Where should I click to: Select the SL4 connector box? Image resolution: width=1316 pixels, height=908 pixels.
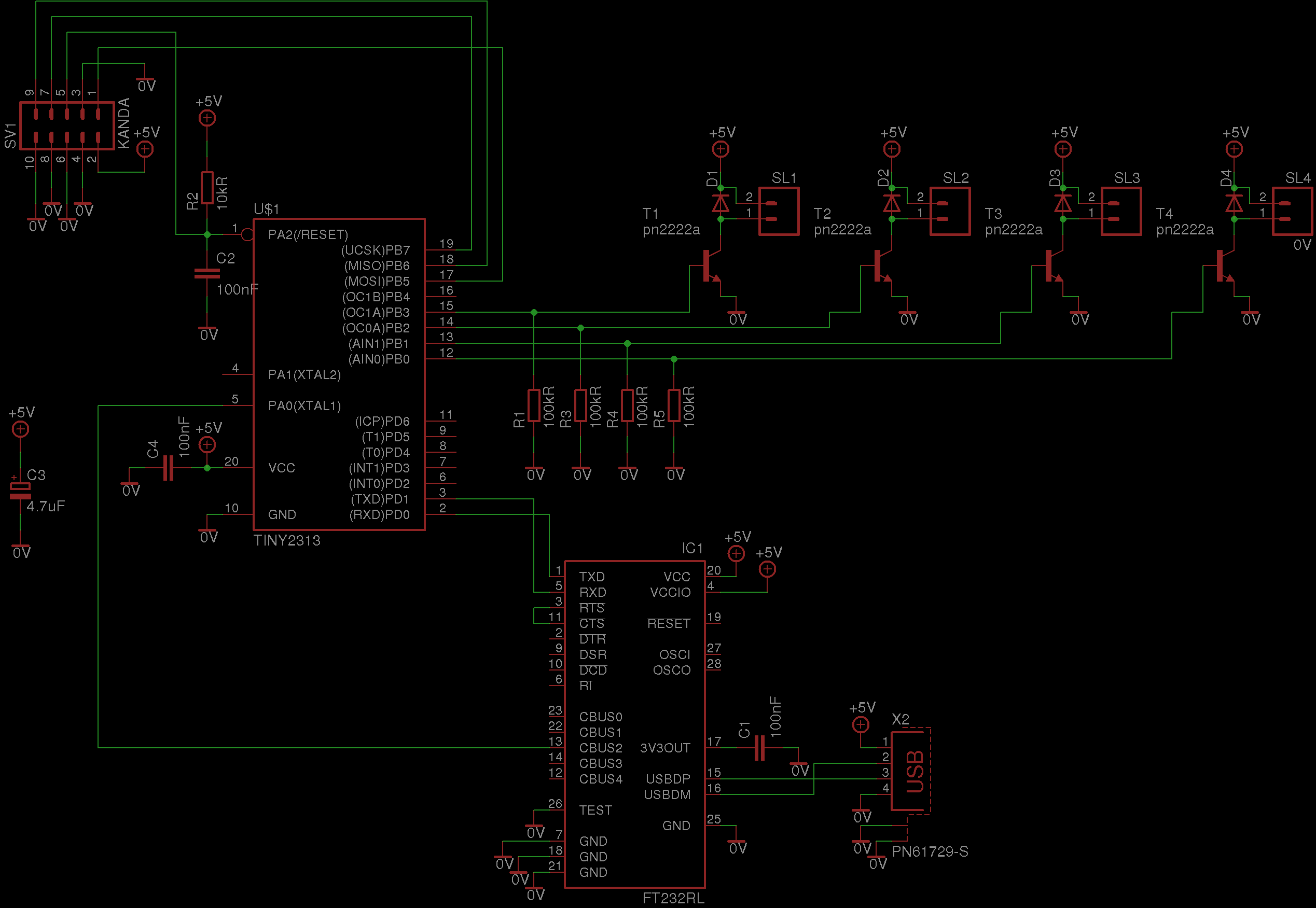point(1292,211)
